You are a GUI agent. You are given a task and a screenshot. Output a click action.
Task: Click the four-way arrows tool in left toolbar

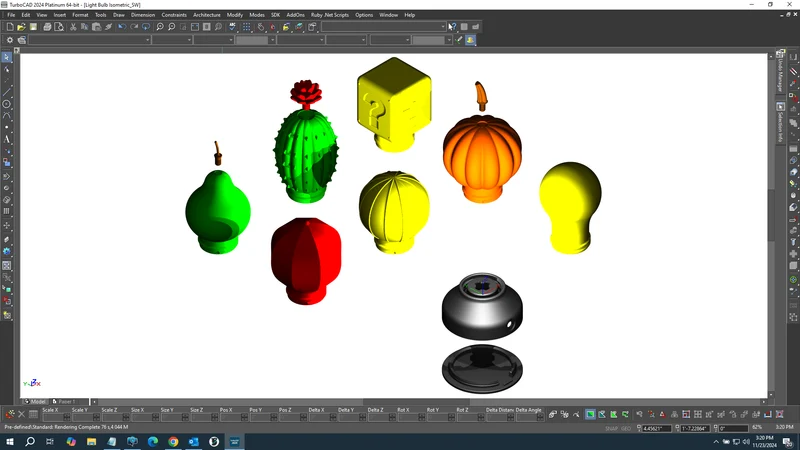click(7, 226)
